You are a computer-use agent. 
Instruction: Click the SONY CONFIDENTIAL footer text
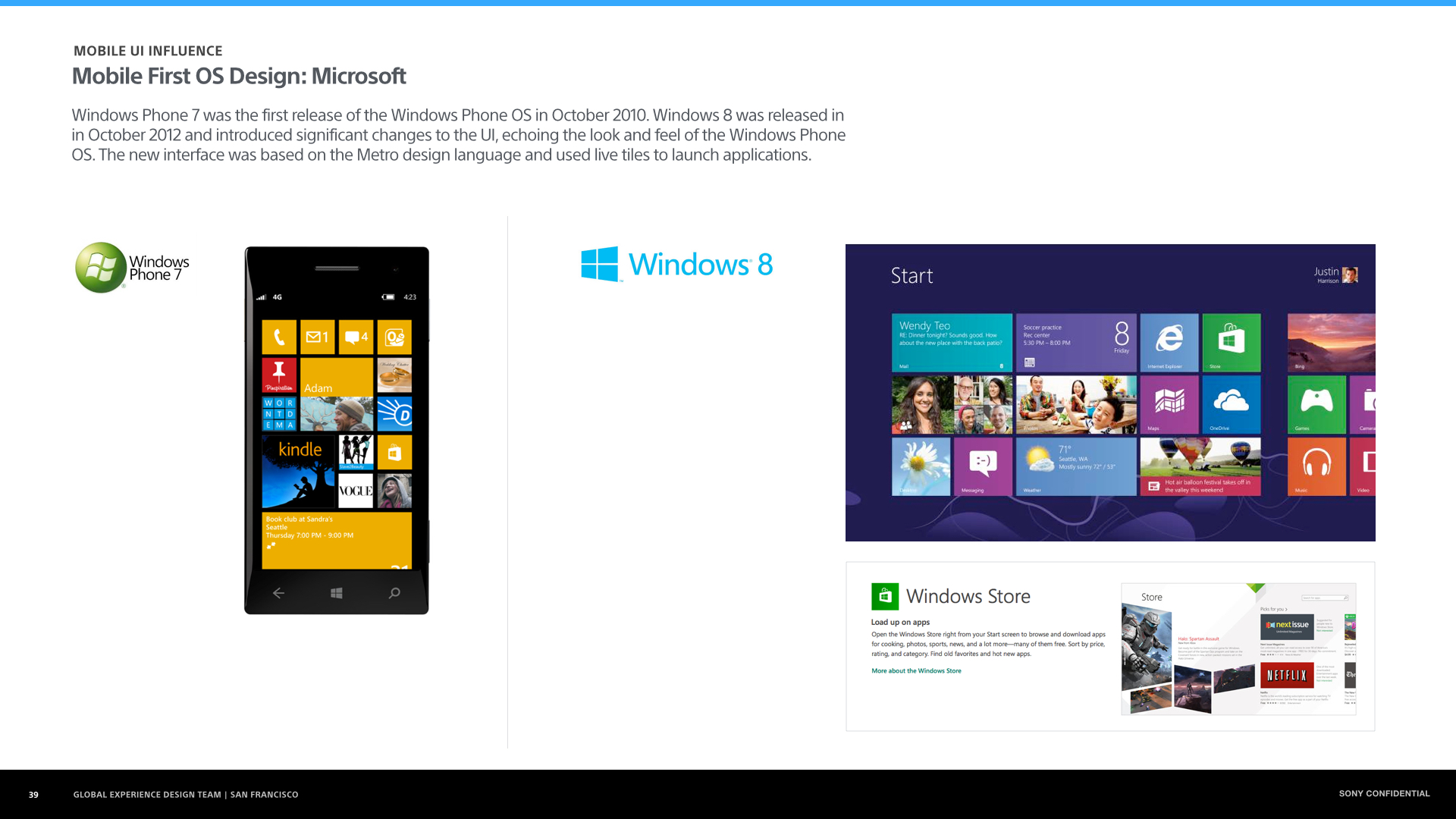click(x=1384, y=794)
